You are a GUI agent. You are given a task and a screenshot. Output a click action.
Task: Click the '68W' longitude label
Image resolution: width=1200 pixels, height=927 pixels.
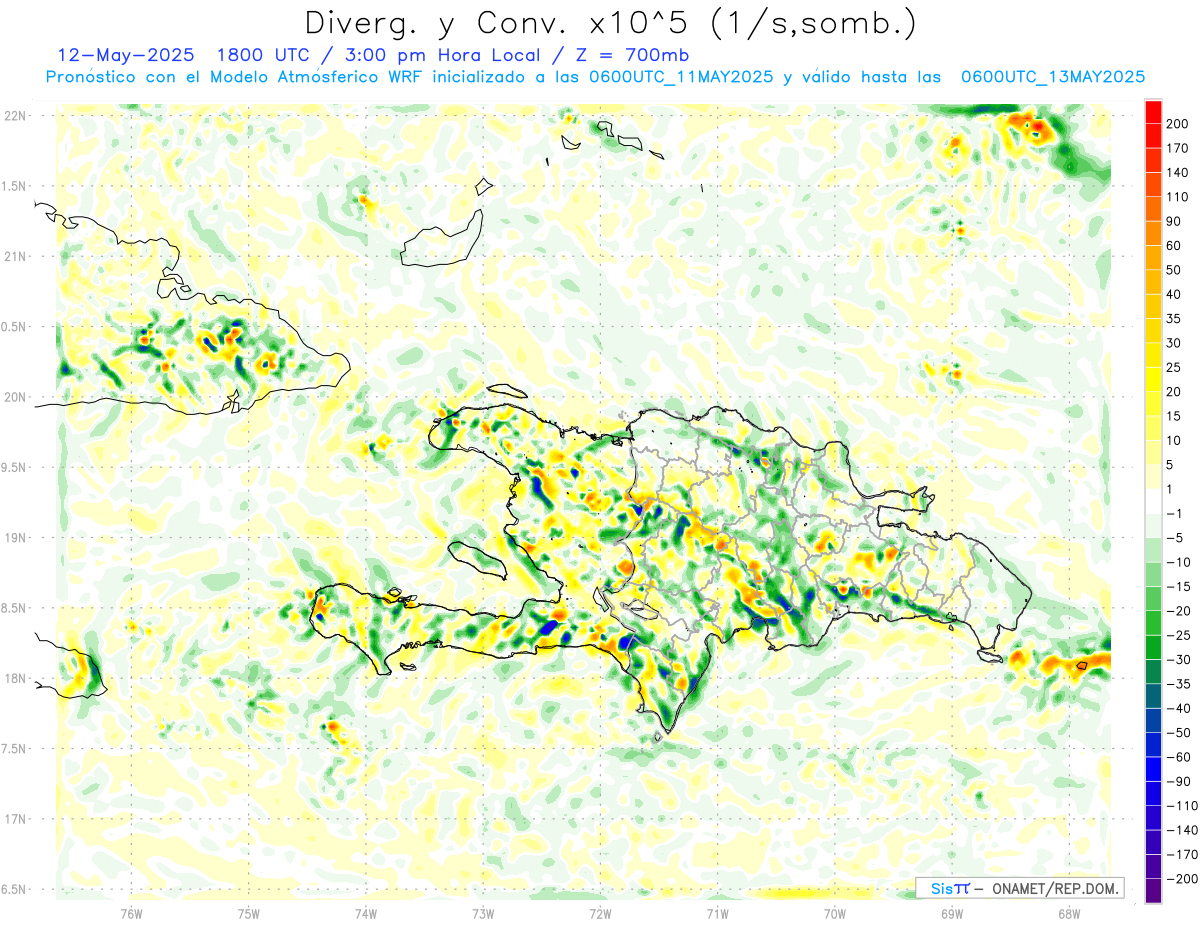1069,913
